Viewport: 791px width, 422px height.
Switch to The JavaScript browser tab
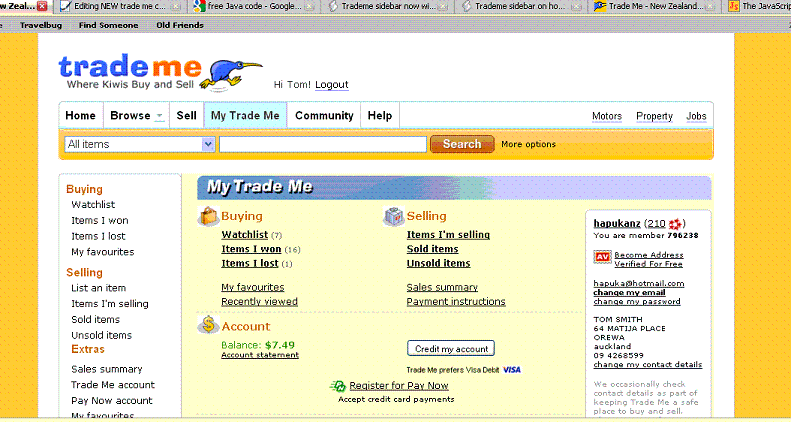coord(759,6)
